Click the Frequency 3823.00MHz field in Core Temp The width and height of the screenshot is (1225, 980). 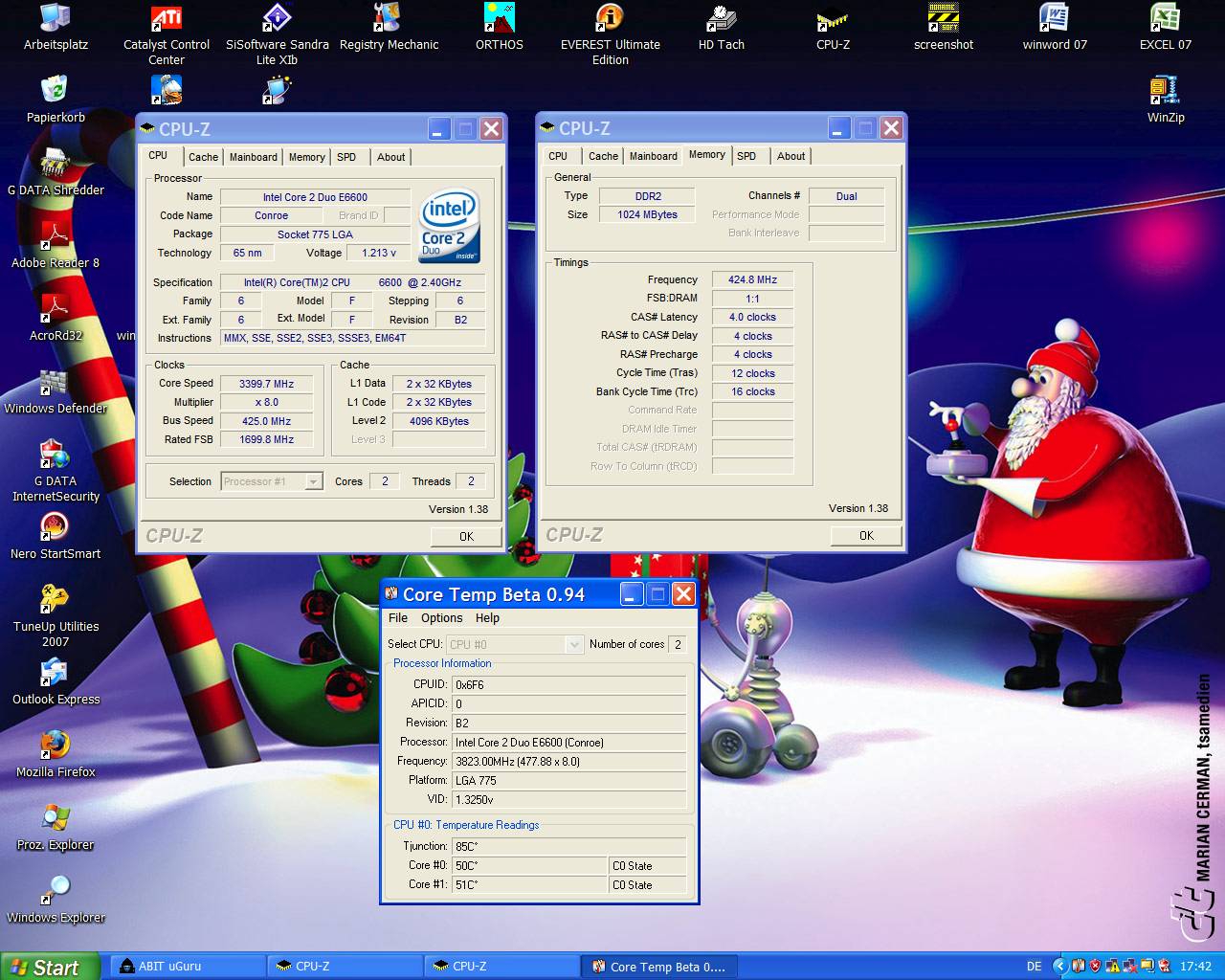coord(569,761)
